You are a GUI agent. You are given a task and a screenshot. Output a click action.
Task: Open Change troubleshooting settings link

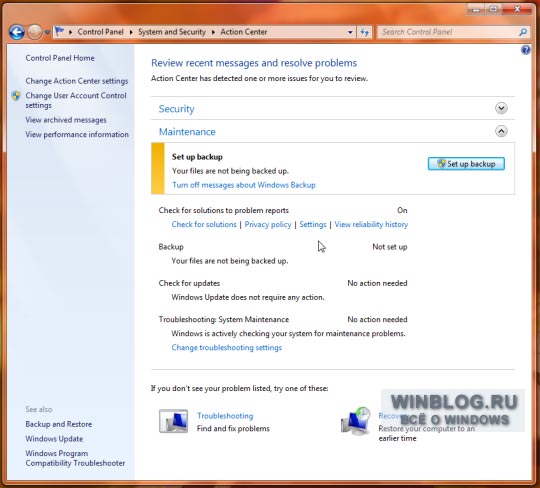pyautogui.click(x=227, y=347)
